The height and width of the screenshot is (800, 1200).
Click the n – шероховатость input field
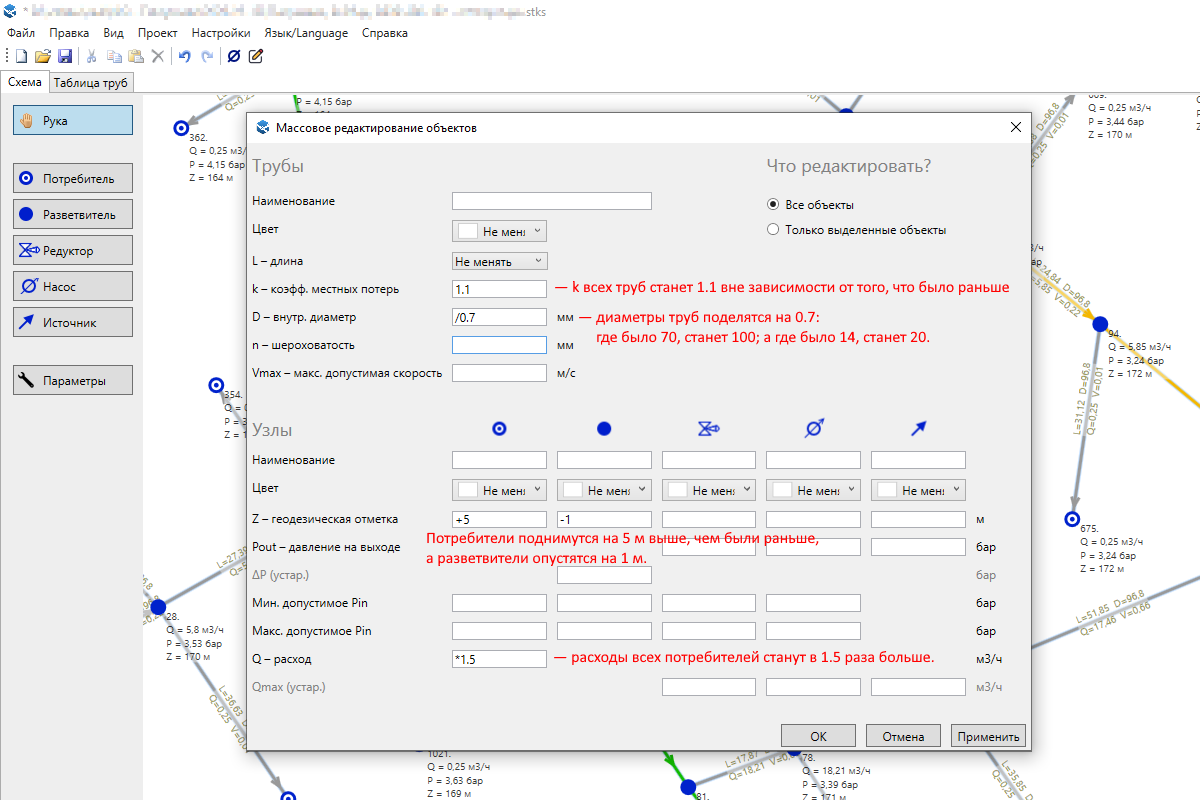pyautogui.click(x=499, y=345)
